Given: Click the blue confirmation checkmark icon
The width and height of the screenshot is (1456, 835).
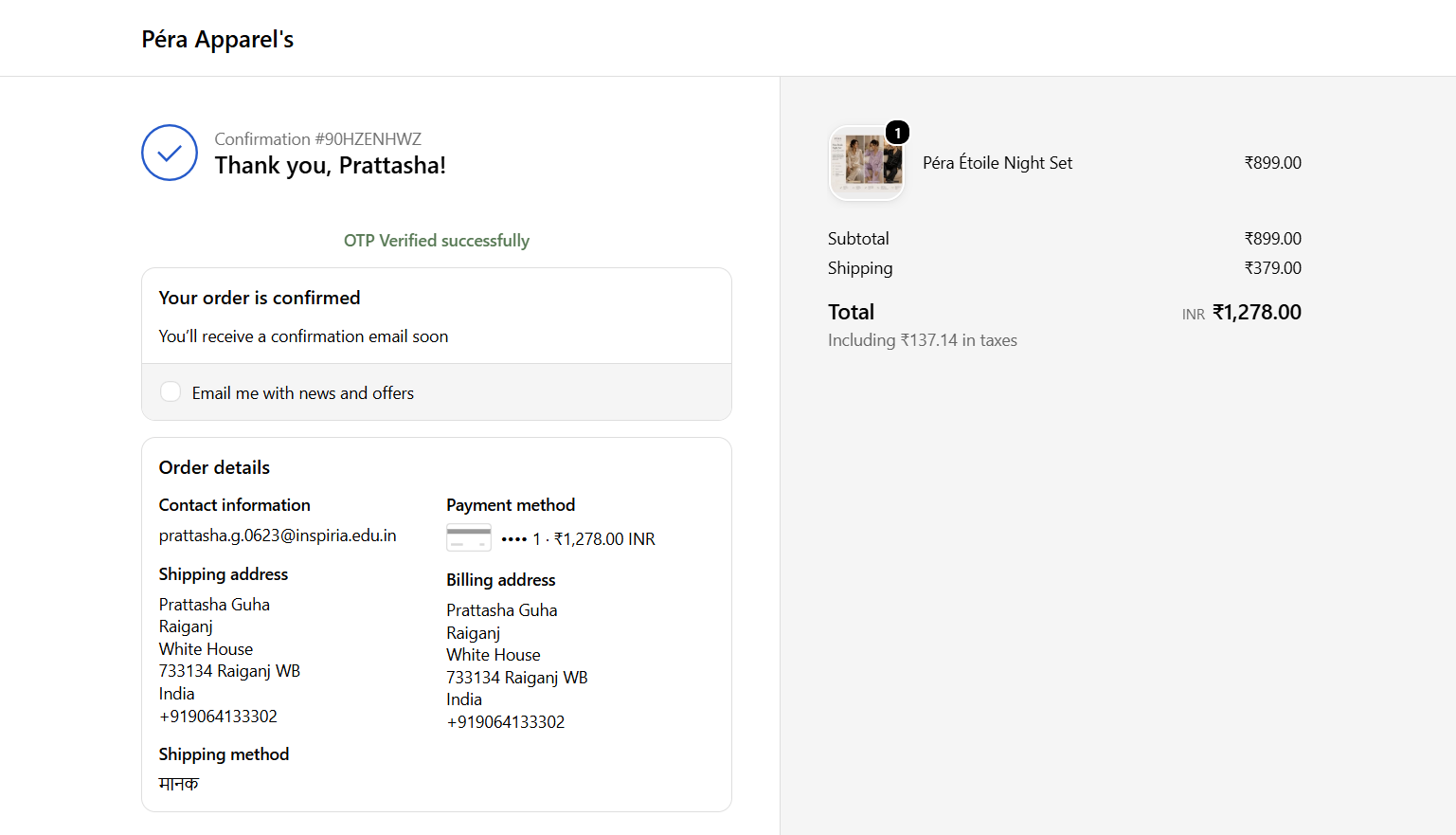Looking at the screenshot, I should [170, 153].
